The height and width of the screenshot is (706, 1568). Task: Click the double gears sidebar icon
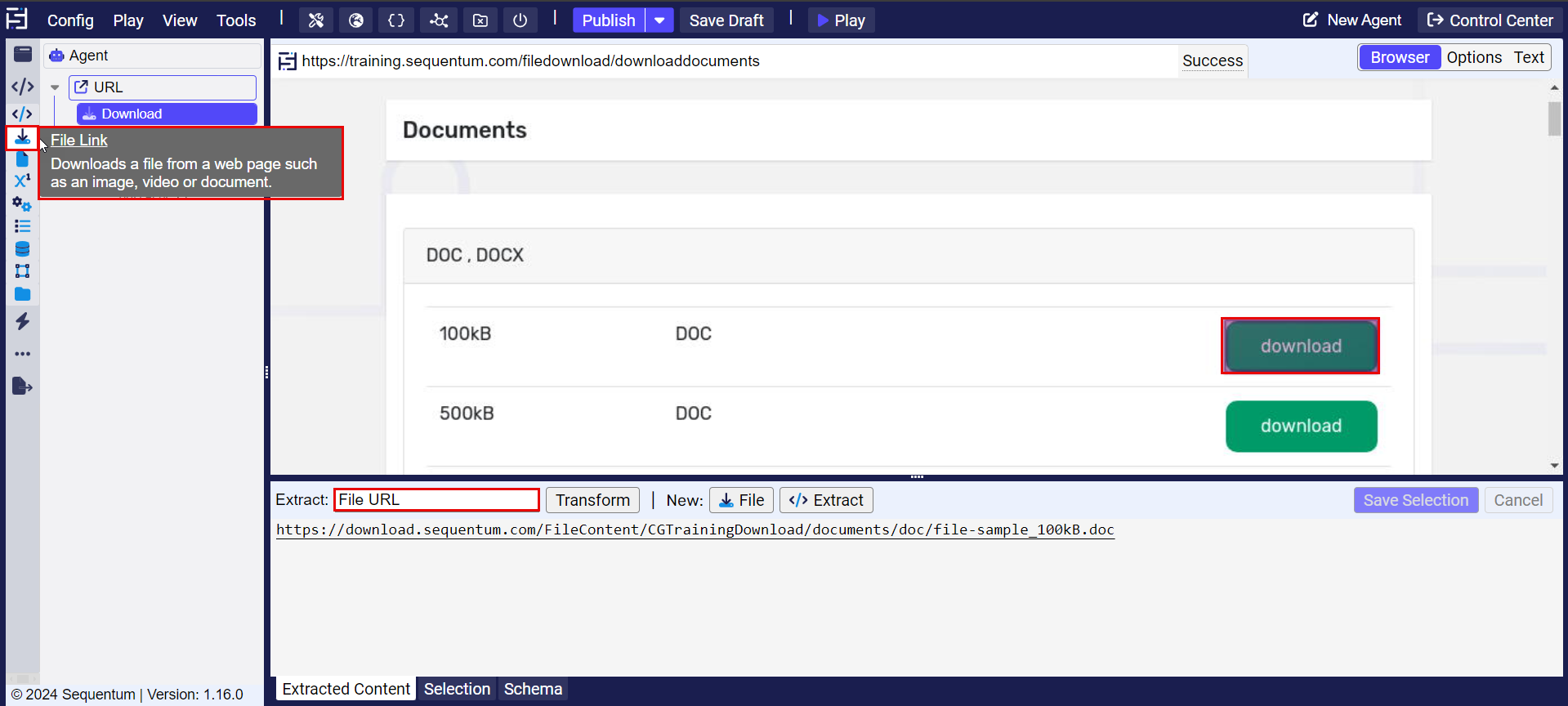(x=22, y=204)
